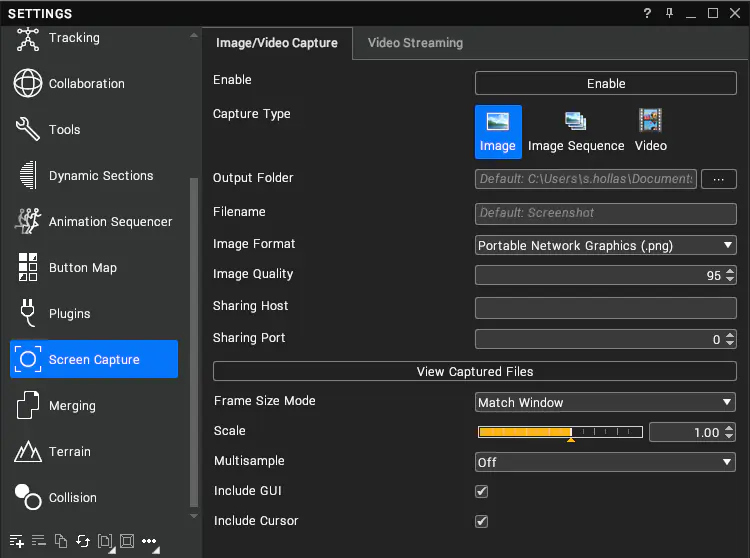The width and height of the screenshot is (750, 558).
Task: Click the bracketed page icon in bottom toolbar
Action: click(105, 541)
